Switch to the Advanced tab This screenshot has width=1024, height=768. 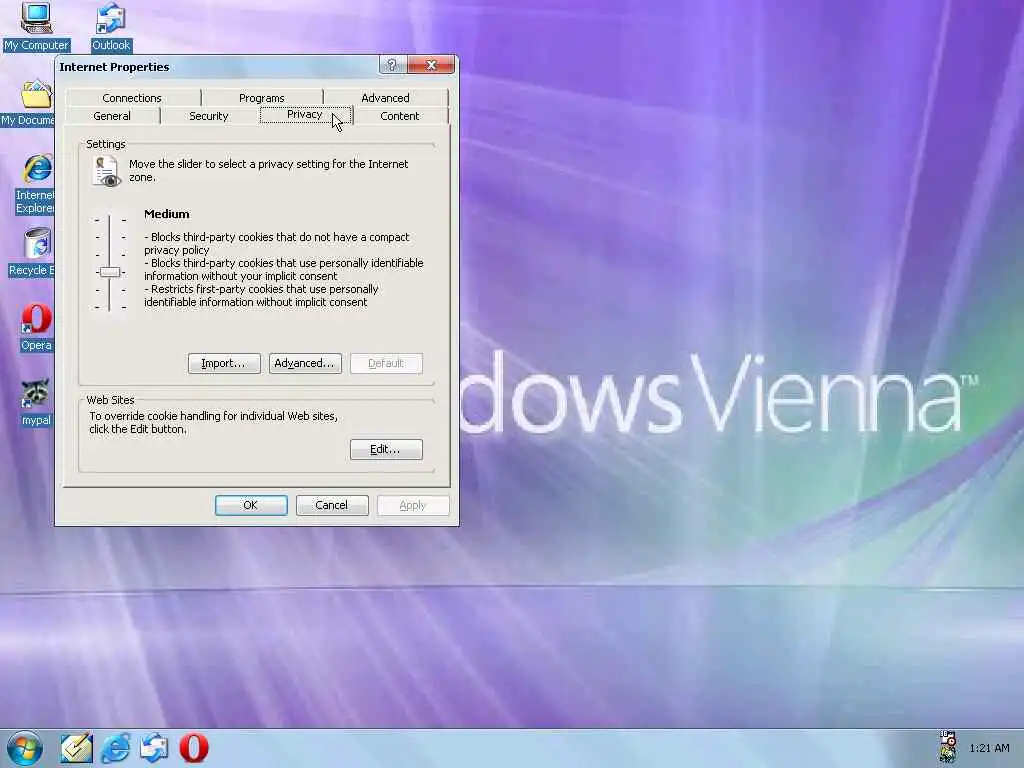(x=385, y=98)
